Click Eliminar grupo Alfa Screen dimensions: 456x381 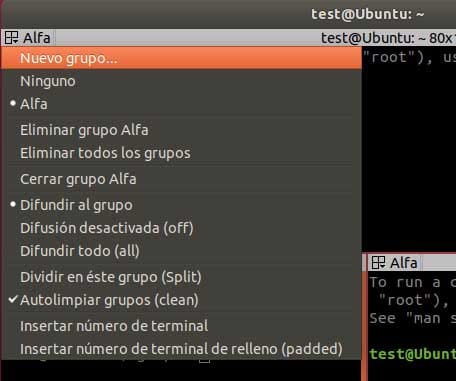click(181, 130)
